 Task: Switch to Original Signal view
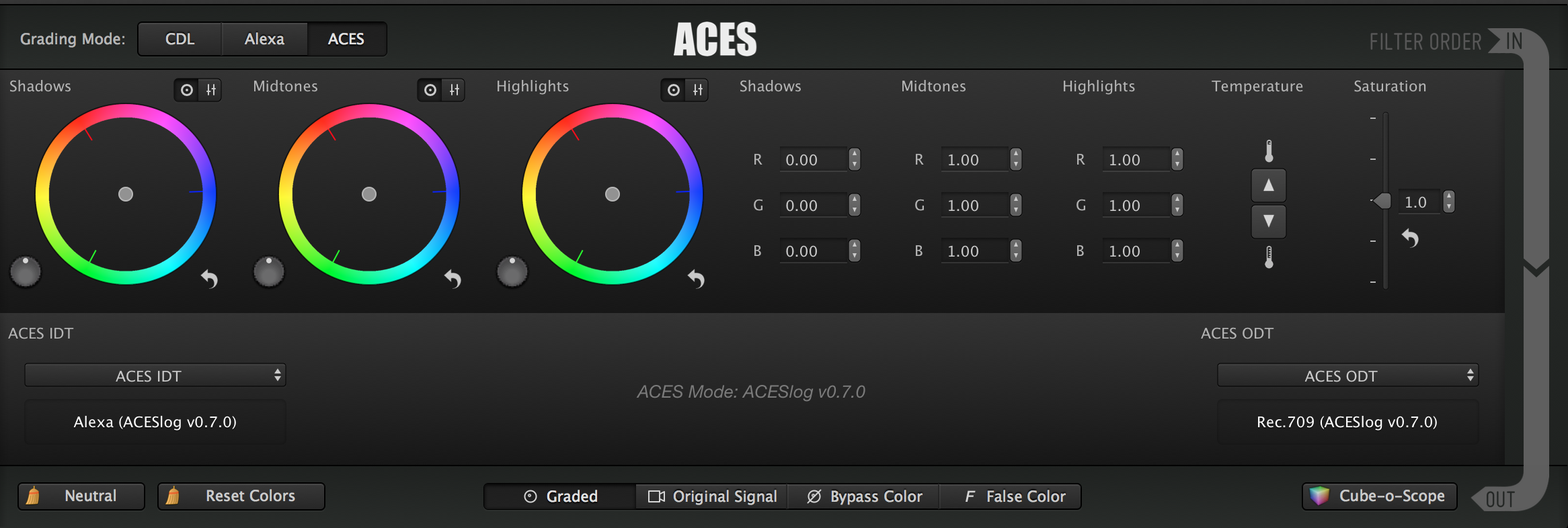coord(712,496)
